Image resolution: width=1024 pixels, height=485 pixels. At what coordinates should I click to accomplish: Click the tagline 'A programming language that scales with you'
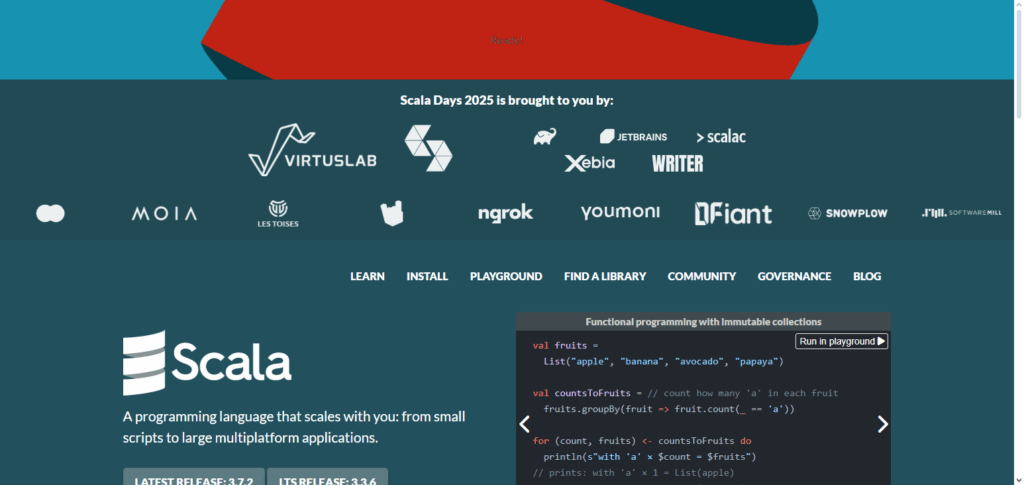pos(294,427)
